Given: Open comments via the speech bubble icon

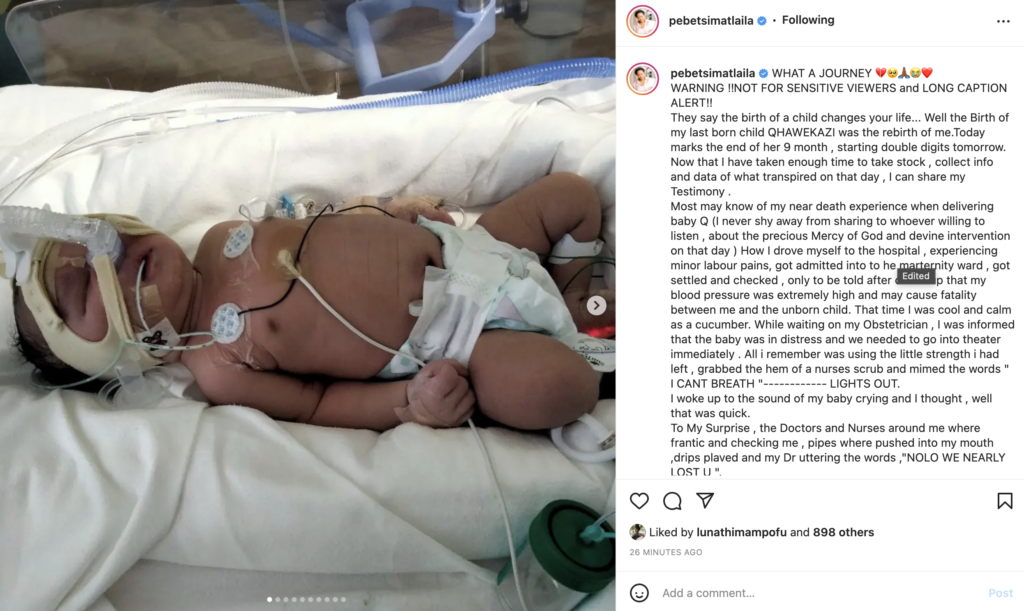Looking at the screenshot, I should pyautogui.click(x=672, y=501).
